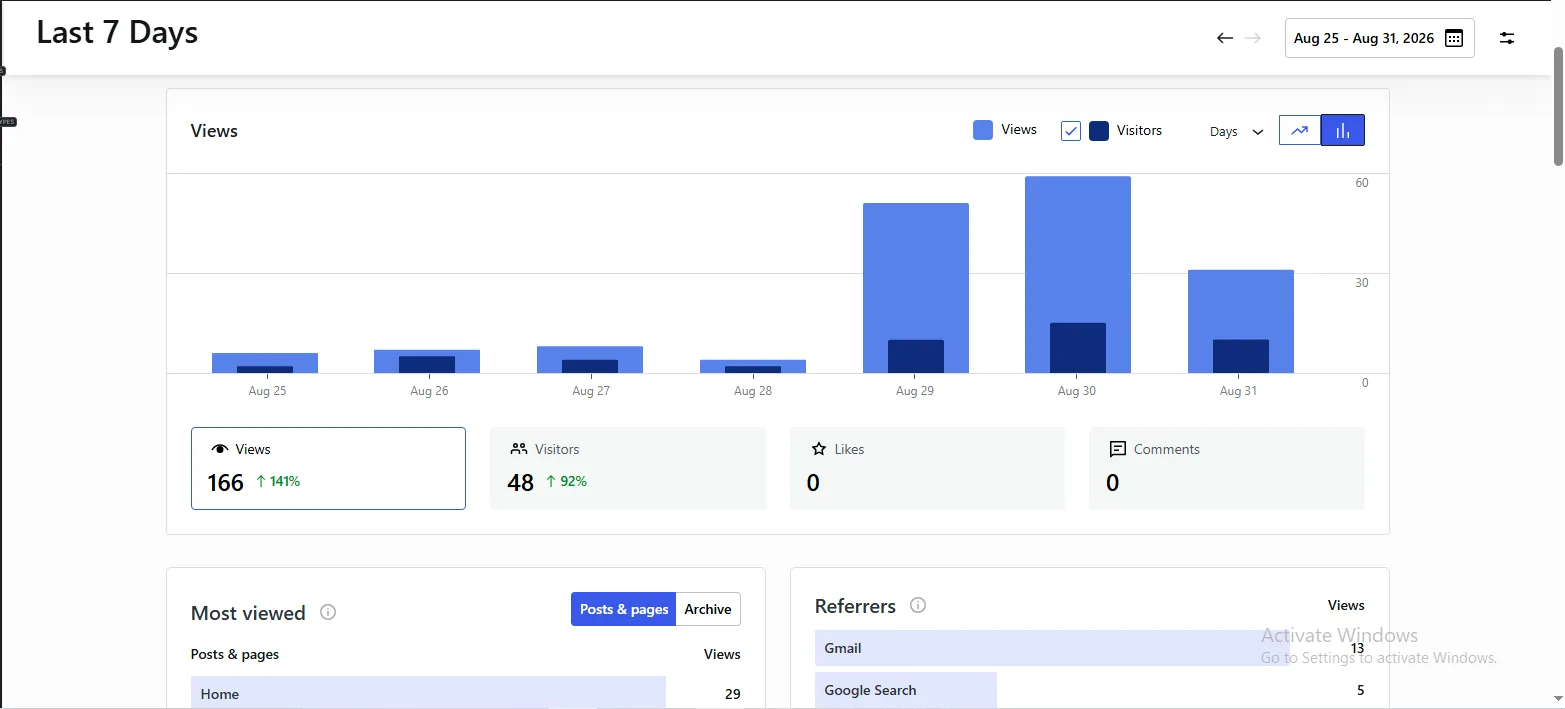Open the Aug 25 - Aug 31, 2026 date range picker
The height and width of the screenshot is (709, 1565).
(x=1379, y=38)
